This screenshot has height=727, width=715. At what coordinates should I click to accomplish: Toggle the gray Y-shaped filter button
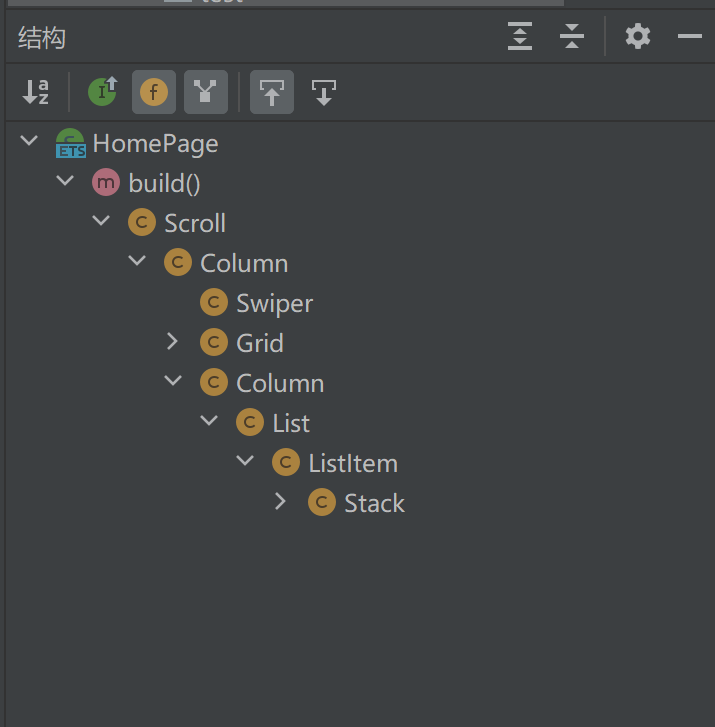(206, 92)
